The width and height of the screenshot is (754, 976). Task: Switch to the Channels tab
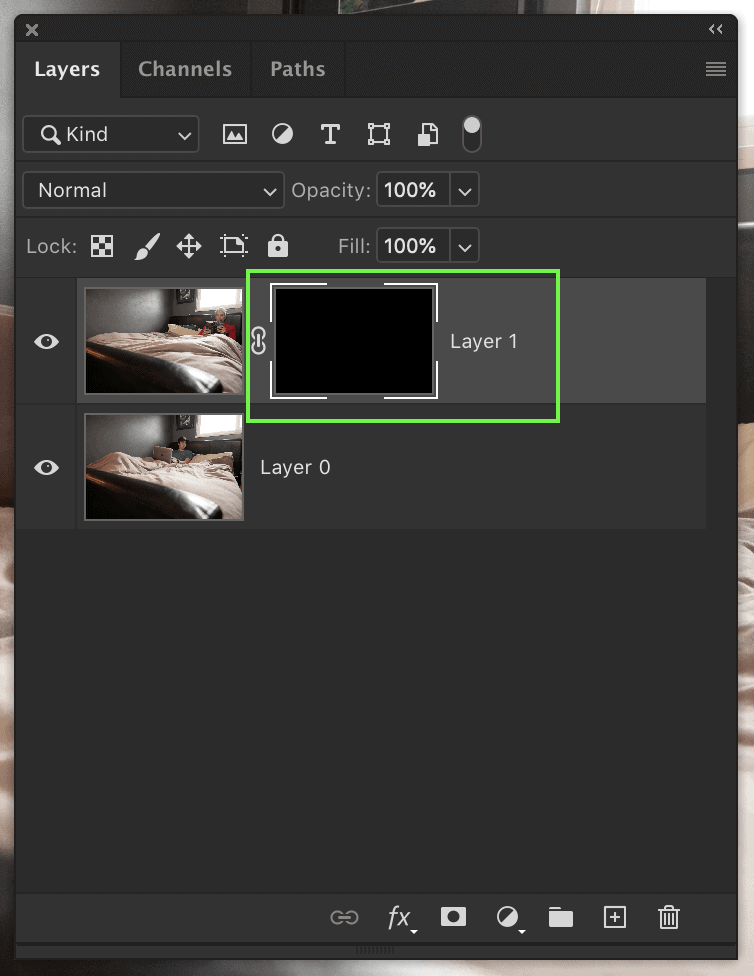tap(185, 69)
